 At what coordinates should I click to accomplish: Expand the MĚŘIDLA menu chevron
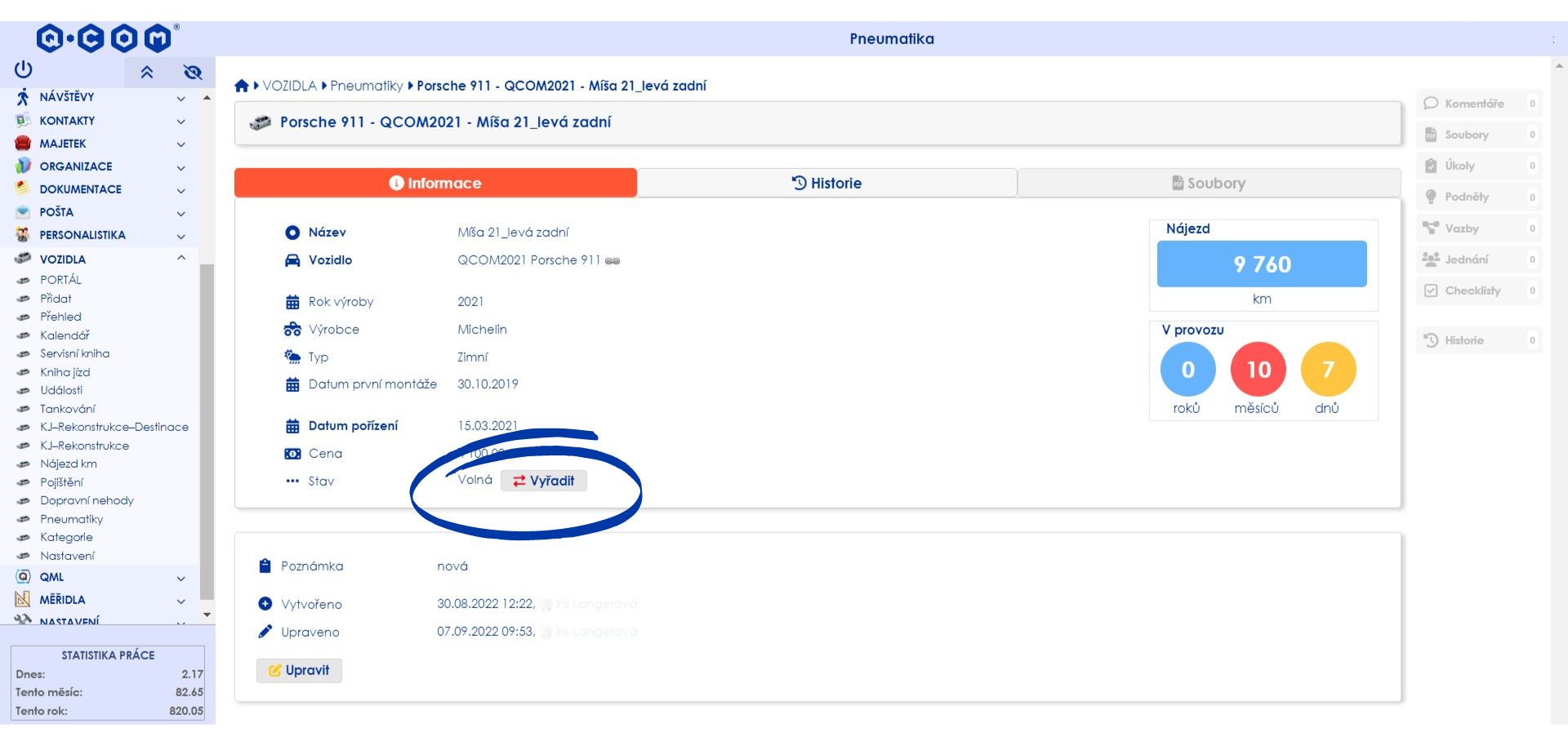pyautogui.click(x=181, y=601)
